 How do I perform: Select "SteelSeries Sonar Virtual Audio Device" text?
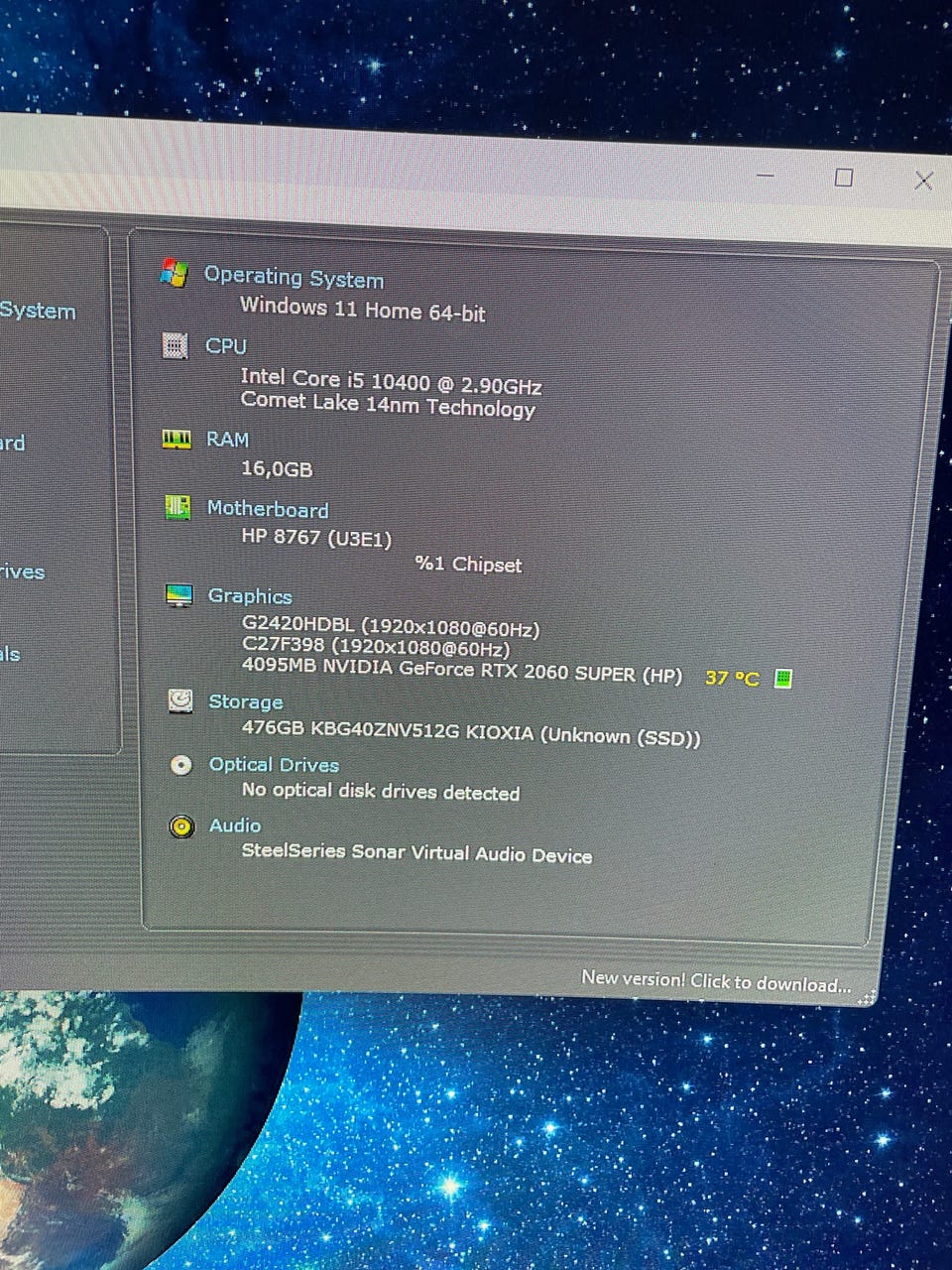416,853
